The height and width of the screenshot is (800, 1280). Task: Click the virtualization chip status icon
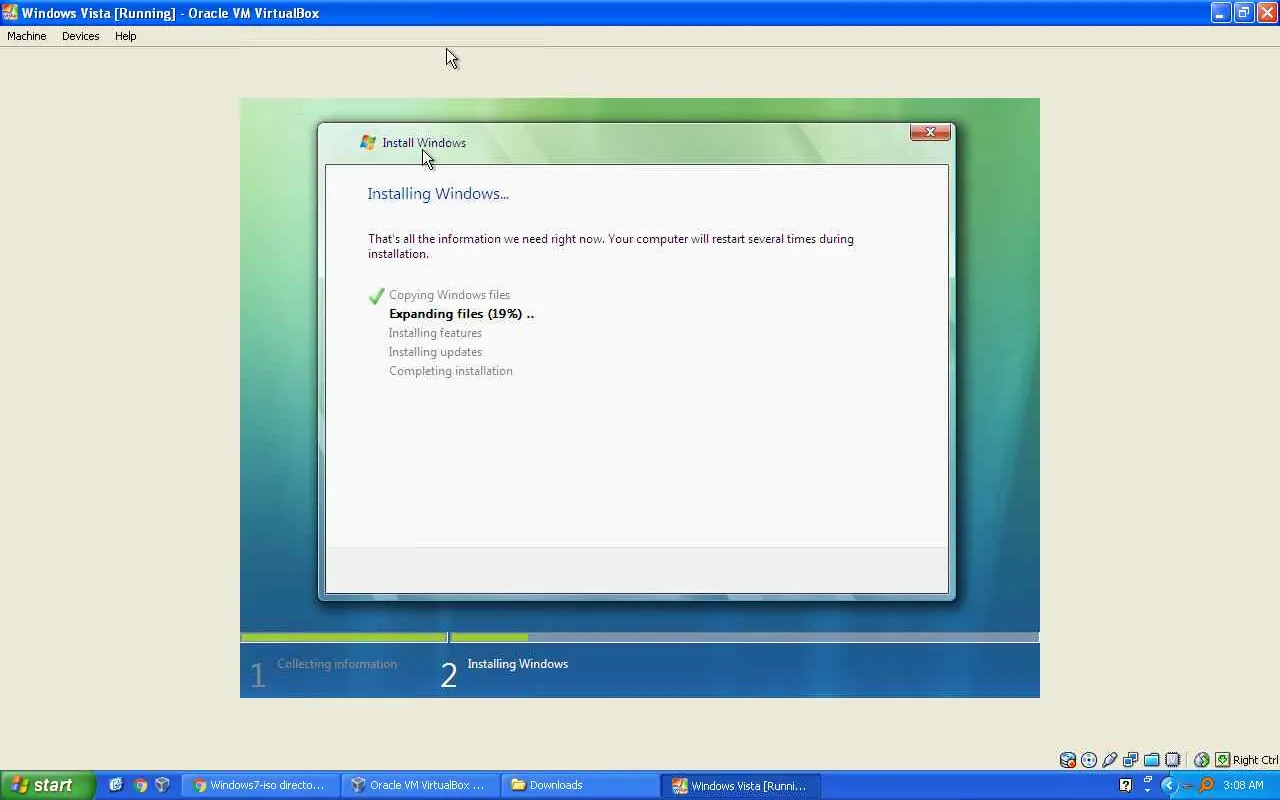(x=1173, y=760)
